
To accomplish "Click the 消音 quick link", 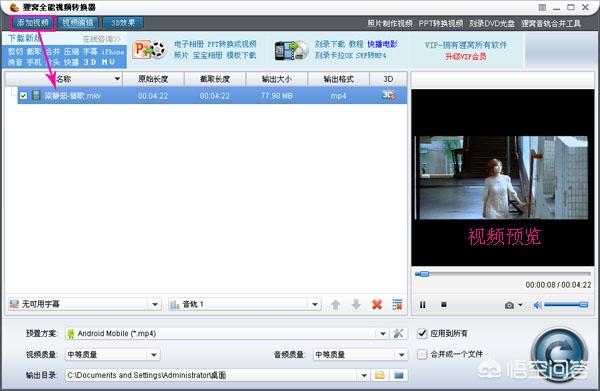I will 15,62.
